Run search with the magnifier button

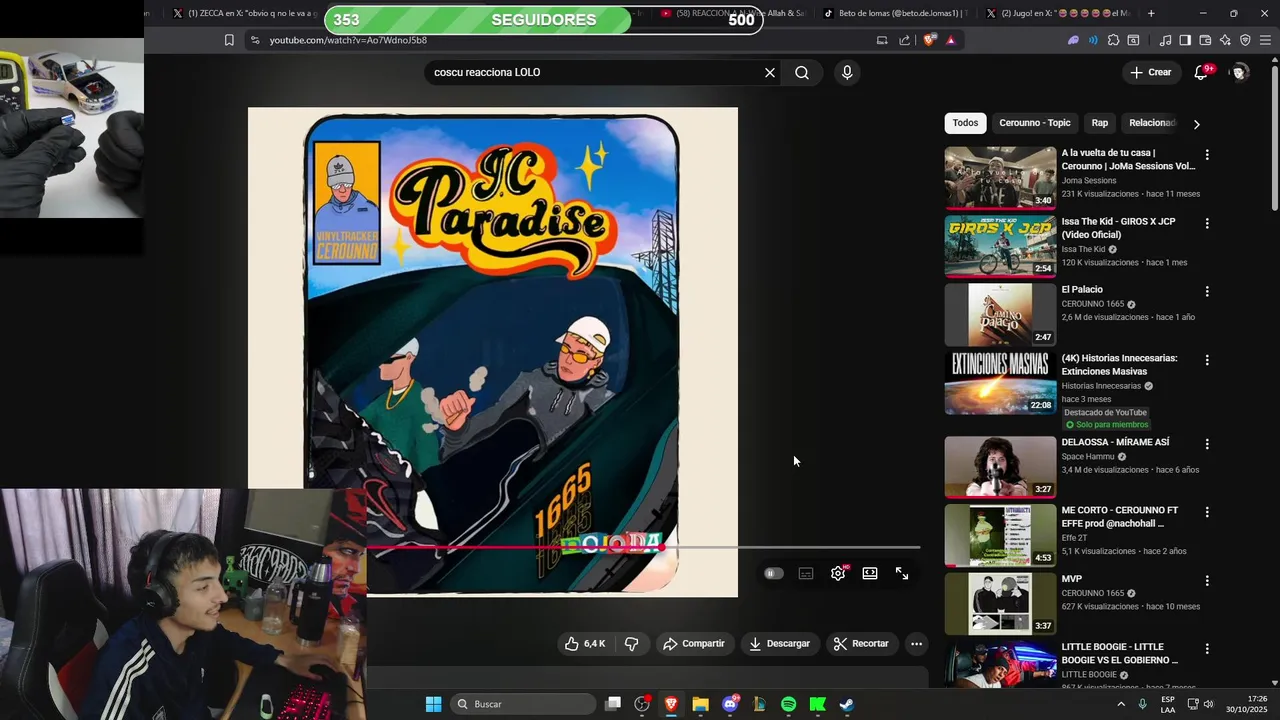click(802, 73)
